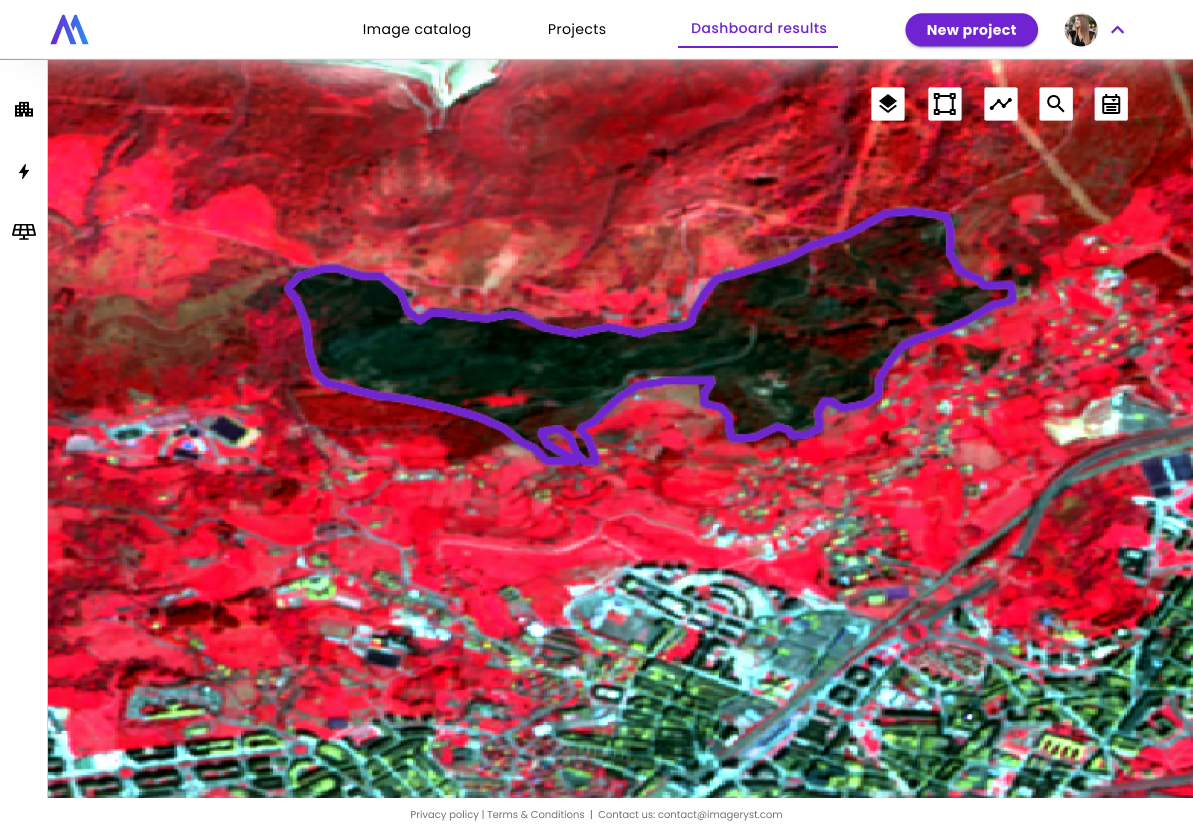
Task: Select the lightning bolt energy icon
Action: (x=24, y=172)
